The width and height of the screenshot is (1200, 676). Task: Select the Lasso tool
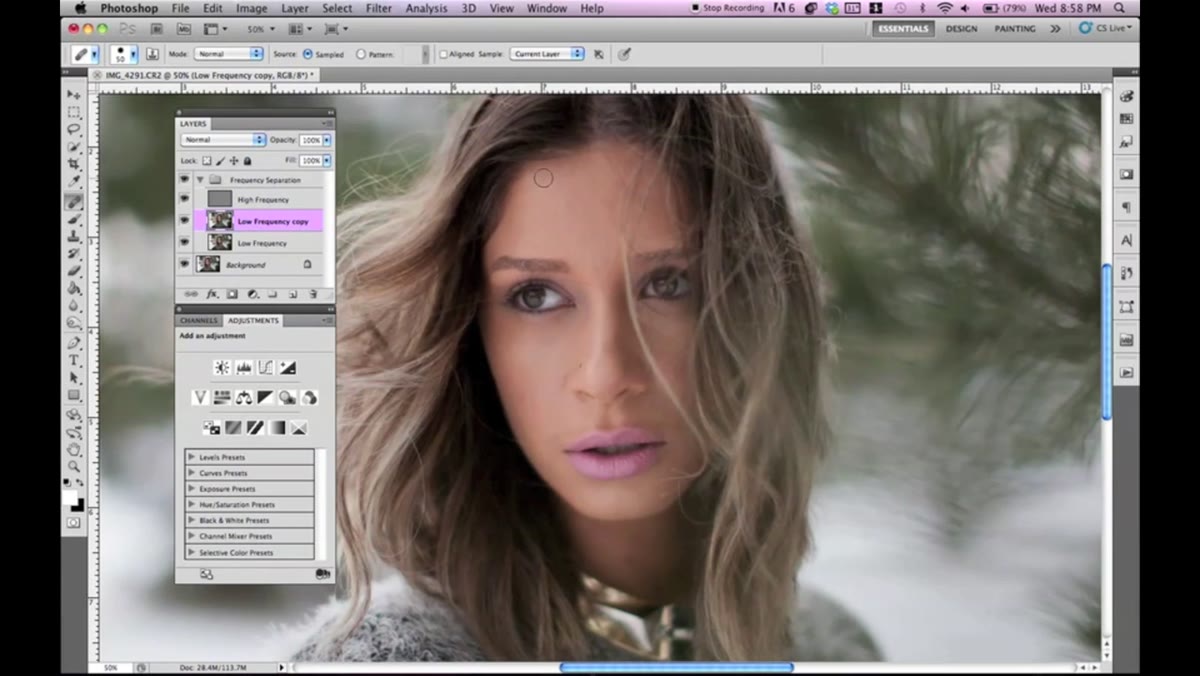tap(74, 129)
